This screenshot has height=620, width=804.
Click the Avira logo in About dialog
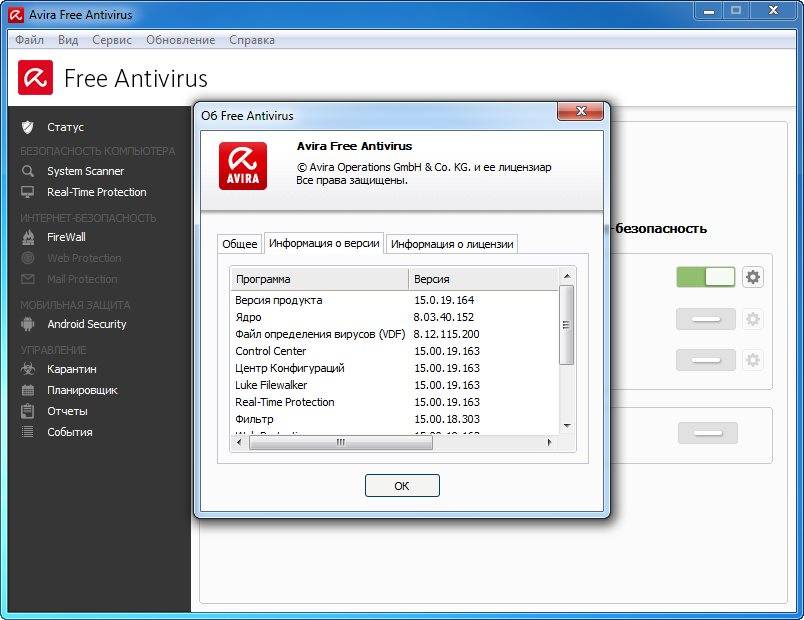243,166
